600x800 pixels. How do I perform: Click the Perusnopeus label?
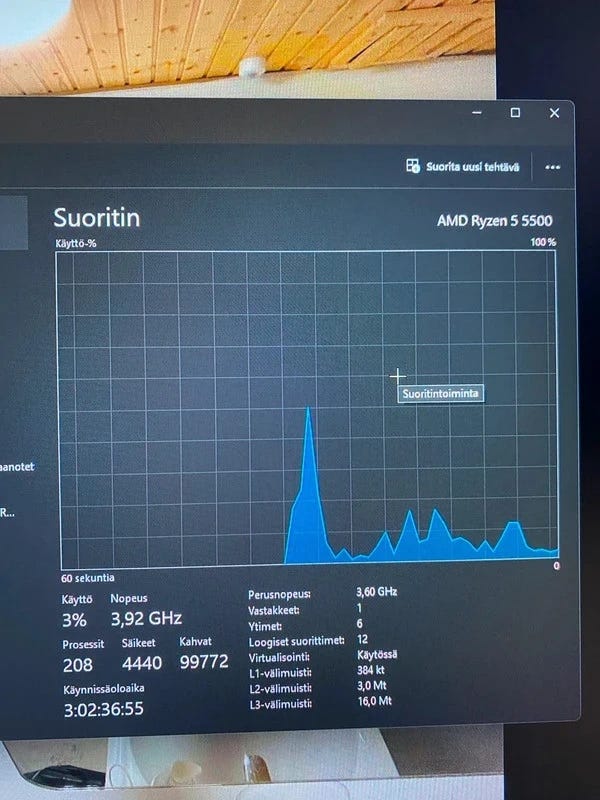[x=279, y=594]
